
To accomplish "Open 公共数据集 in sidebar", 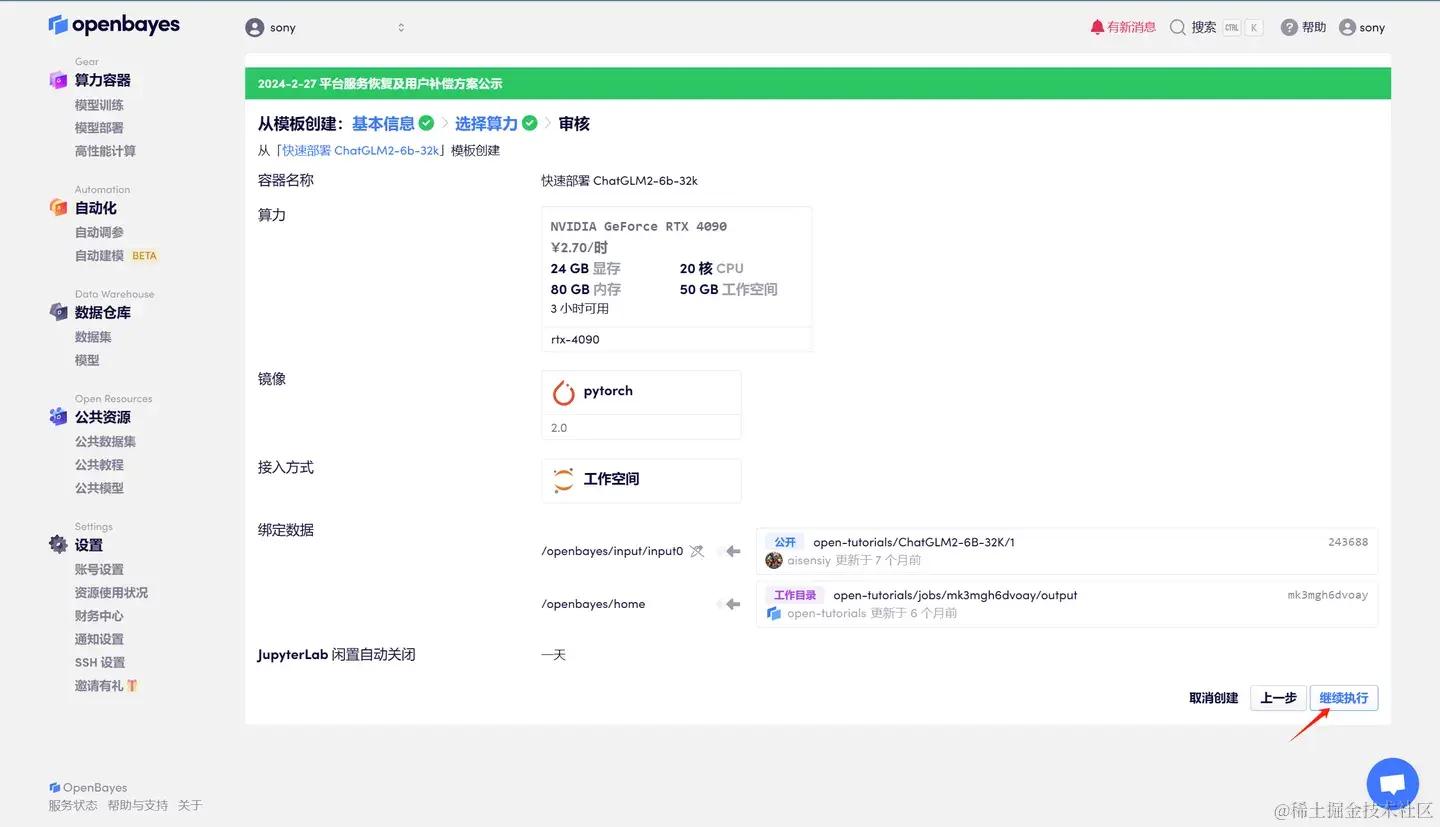I will point(105,441).
